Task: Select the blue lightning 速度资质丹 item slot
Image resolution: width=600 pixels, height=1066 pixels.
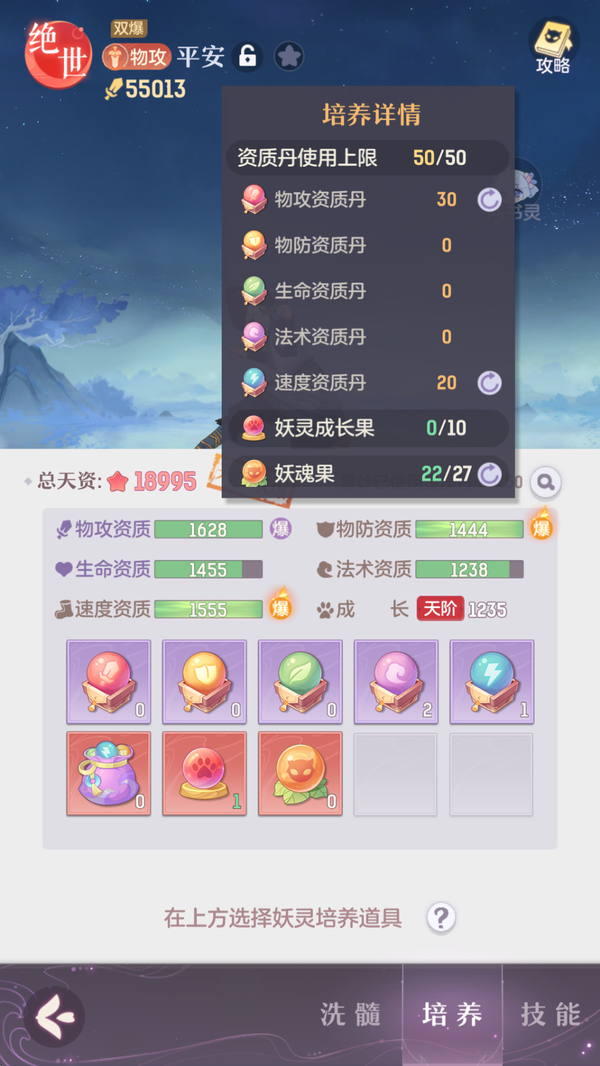Action: [x=492, y=681]
